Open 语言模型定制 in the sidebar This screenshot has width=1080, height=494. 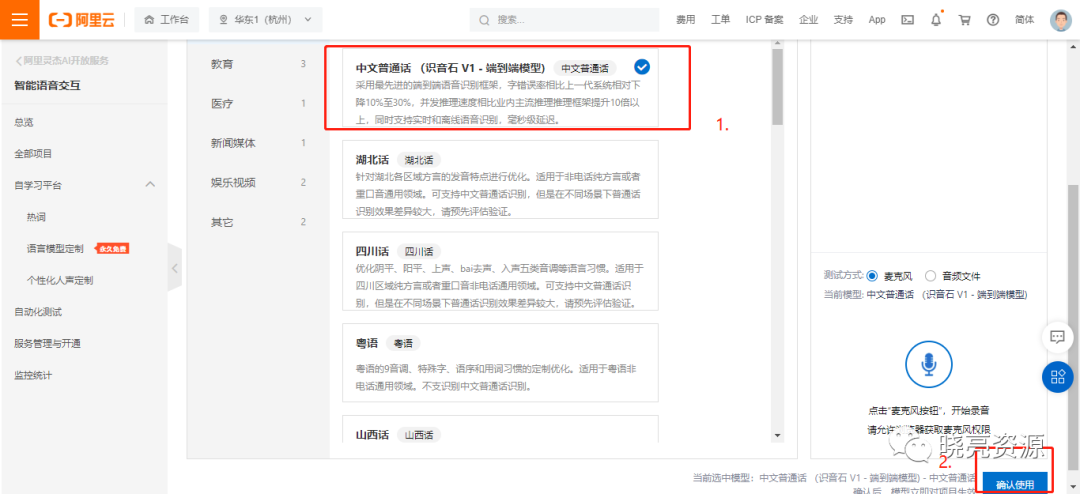point(55,249)
